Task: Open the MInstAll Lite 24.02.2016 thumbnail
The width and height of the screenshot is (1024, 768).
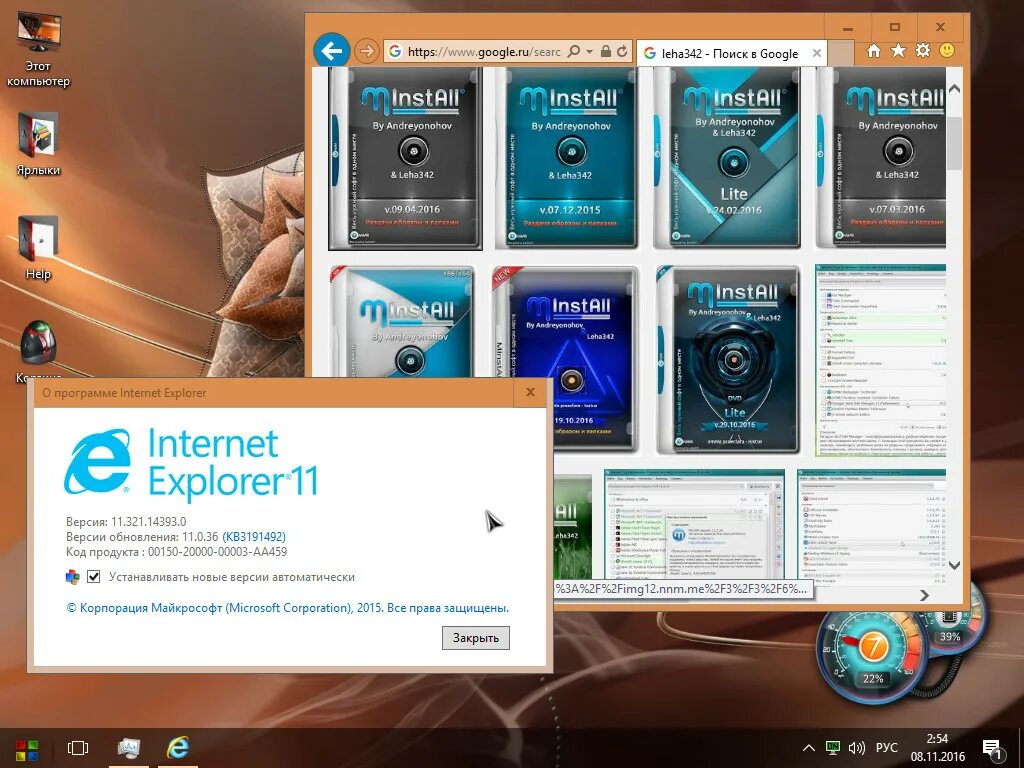Action: coord(728,158)
